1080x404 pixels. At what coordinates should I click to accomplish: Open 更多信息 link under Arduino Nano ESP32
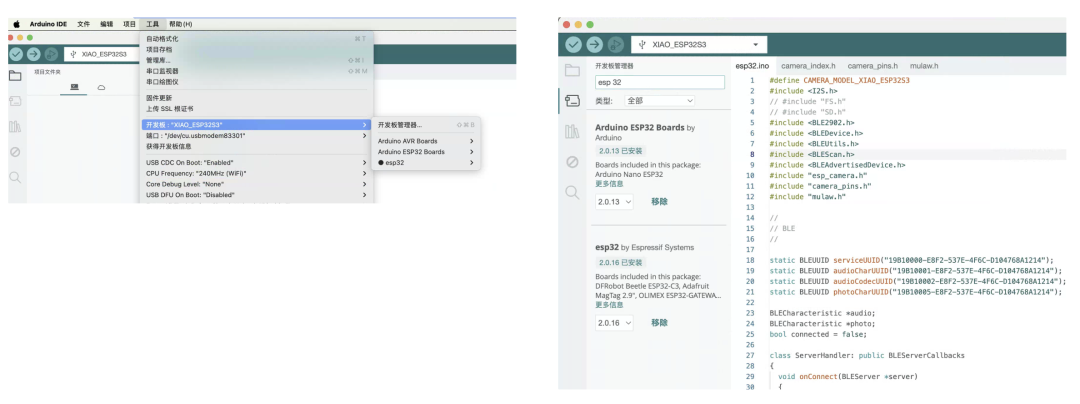point(610,184)
